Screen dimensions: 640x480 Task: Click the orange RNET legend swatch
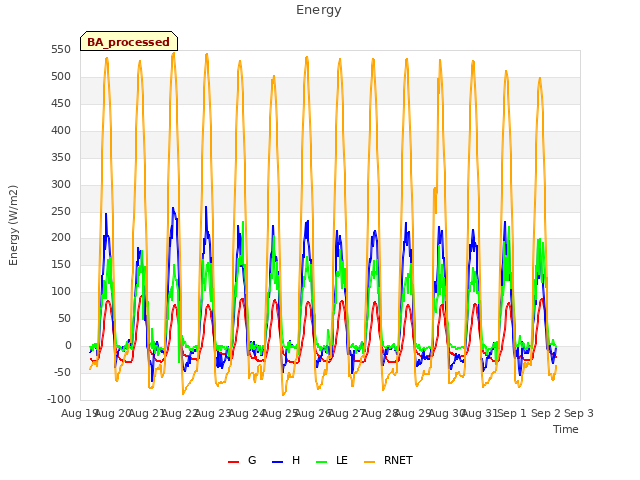point(369,462)
